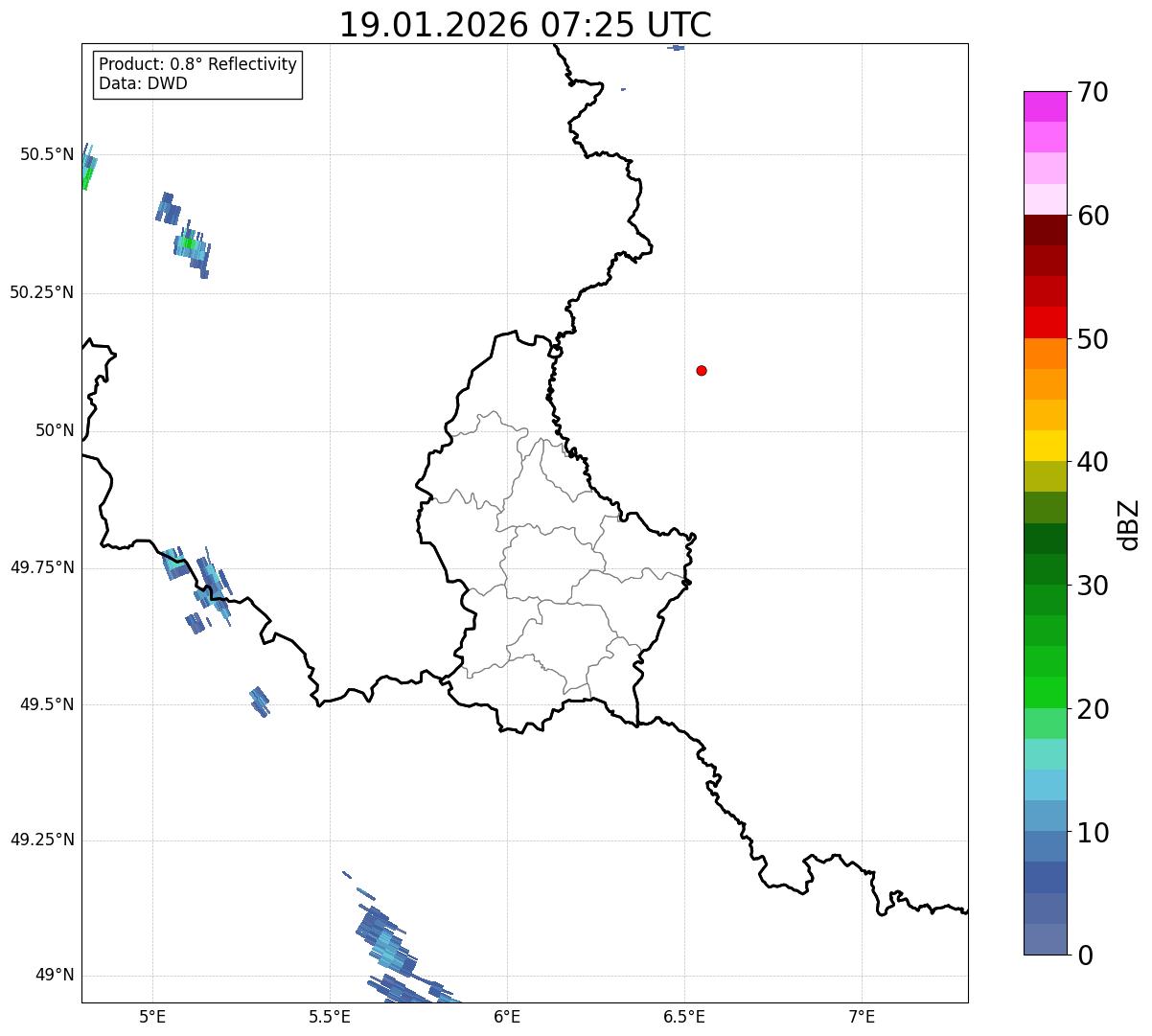1152x1036 pixels.
Task: Click the "Data: DWD" label
Action: 144,83
